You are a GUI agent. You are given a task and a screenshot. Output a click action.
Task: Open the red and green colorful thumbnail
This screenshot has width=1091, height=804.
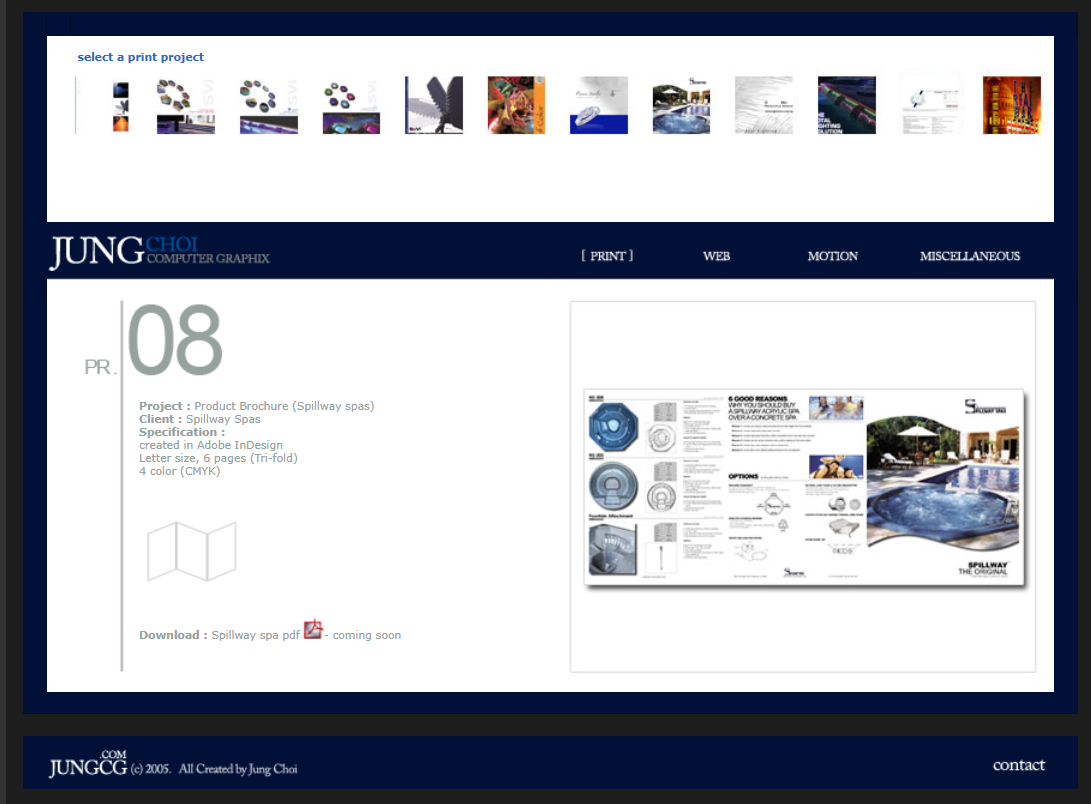click(516, 105)
